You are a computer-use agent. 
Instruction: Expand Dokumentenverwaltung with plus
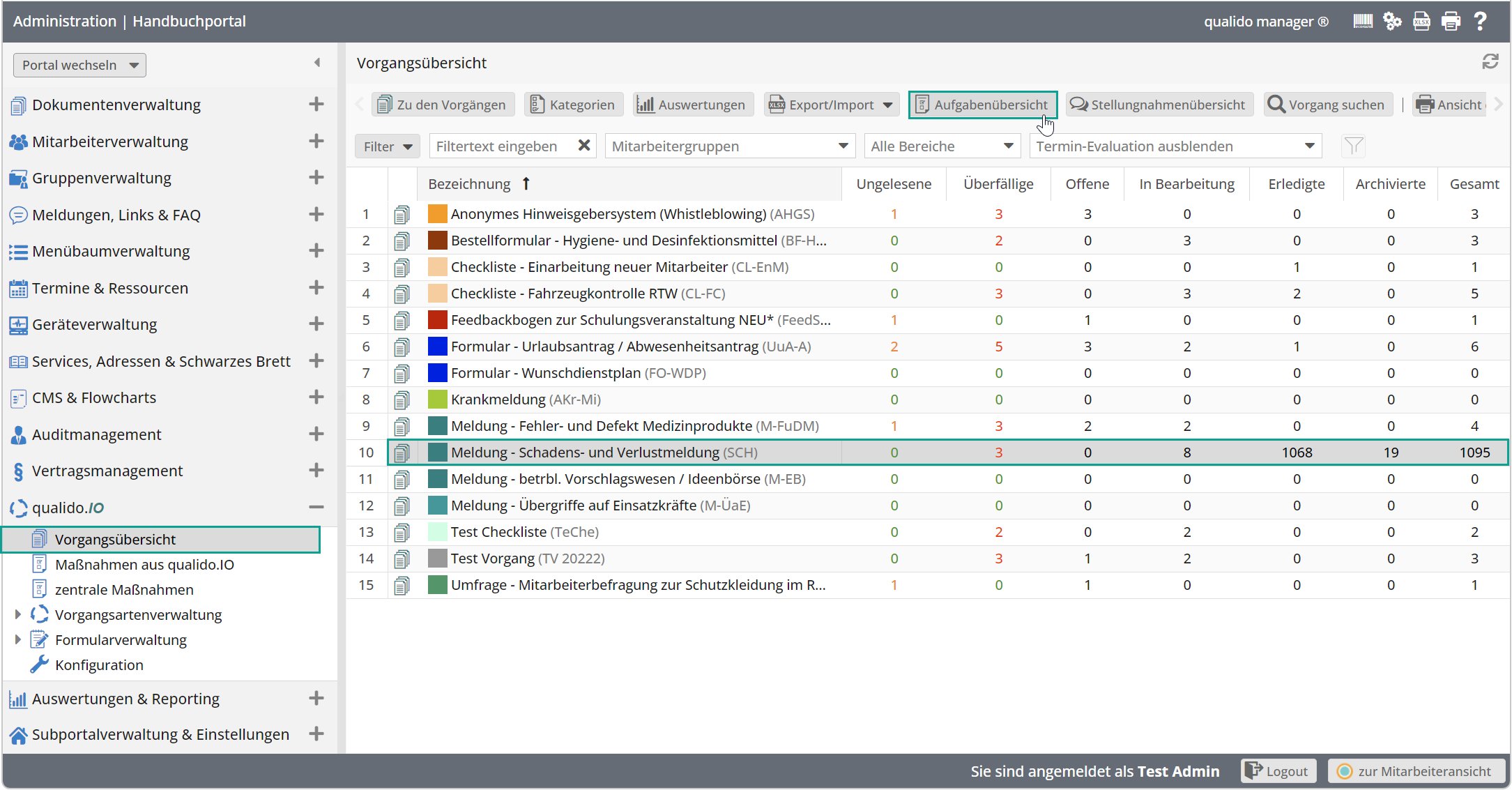(x=316, y=104)
